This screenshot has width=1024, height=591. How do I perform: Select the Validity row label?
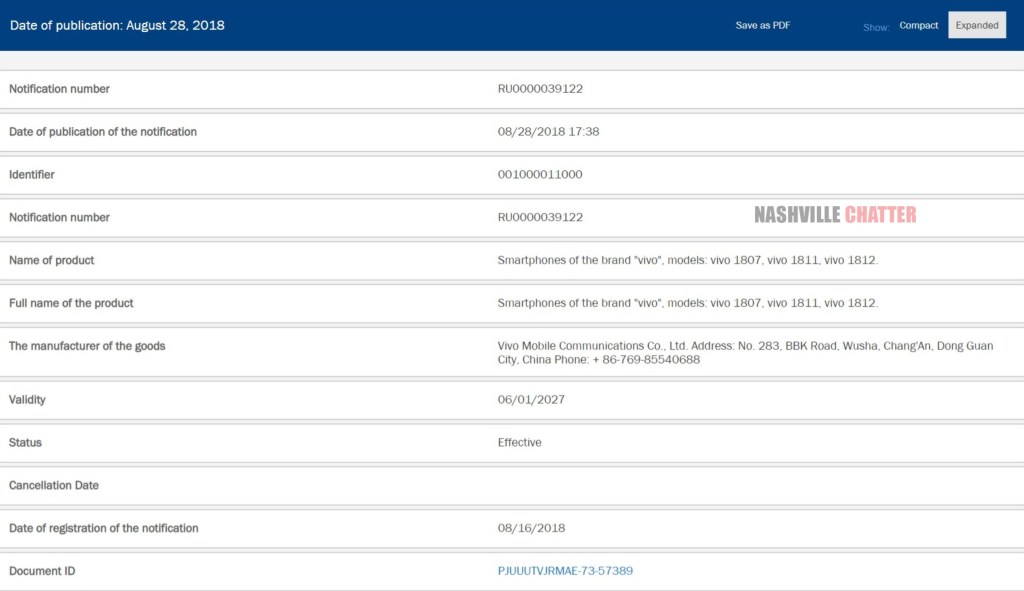click(27, 400)
